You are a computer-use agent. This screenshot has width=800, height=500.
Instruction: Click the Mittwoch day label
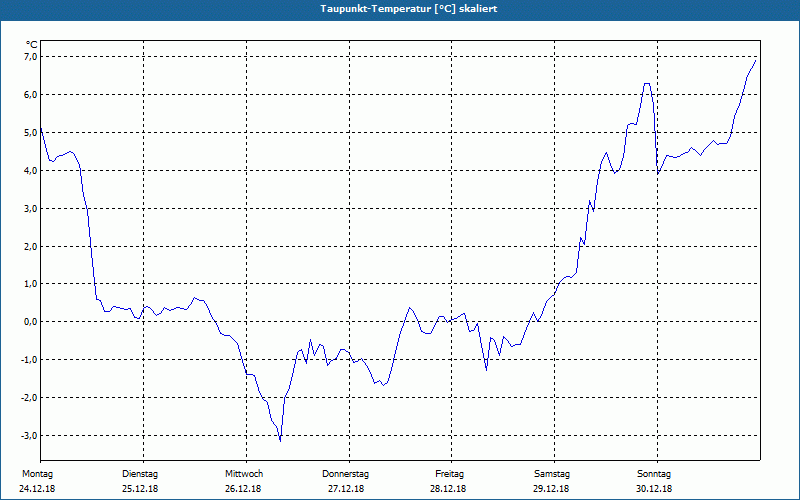(244, 474)
